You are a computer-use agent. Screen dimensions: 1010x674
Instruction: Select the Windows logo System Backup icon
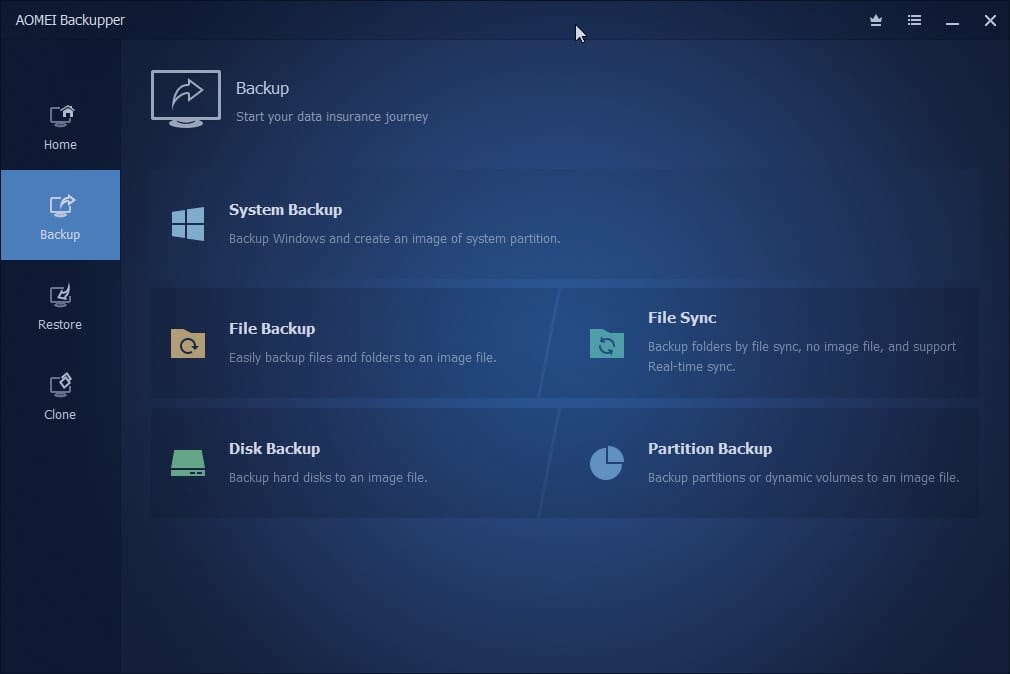[x=187, y=223]
